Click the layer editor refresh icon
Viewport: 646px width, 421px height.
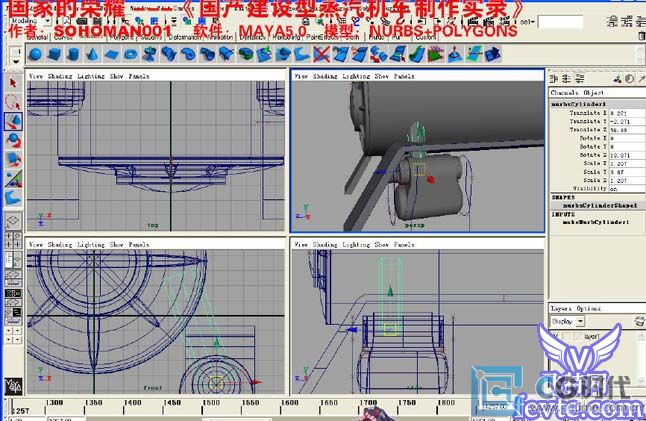pyautogui.click(x=639, y=321)
